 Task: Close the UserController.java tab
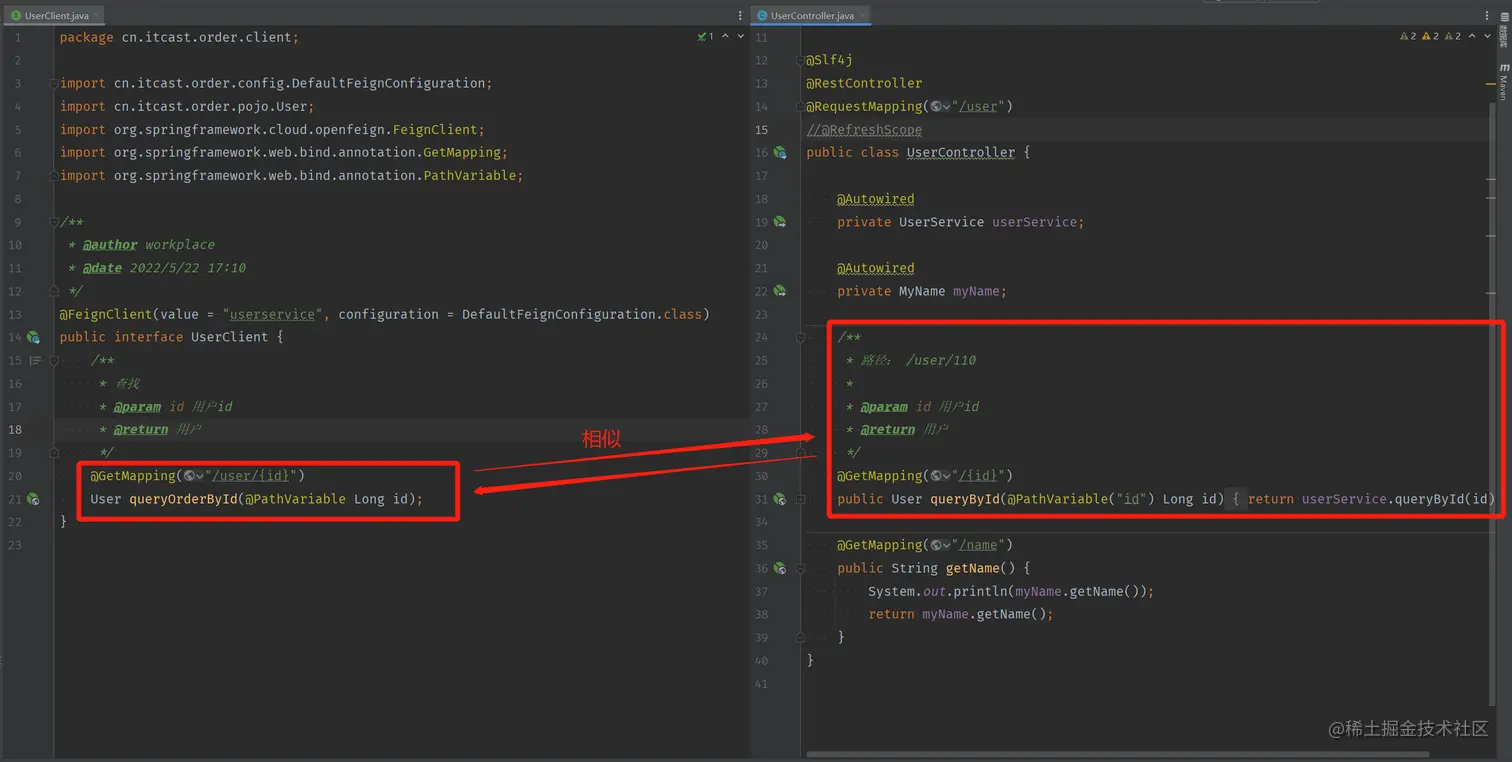[864, 16]
